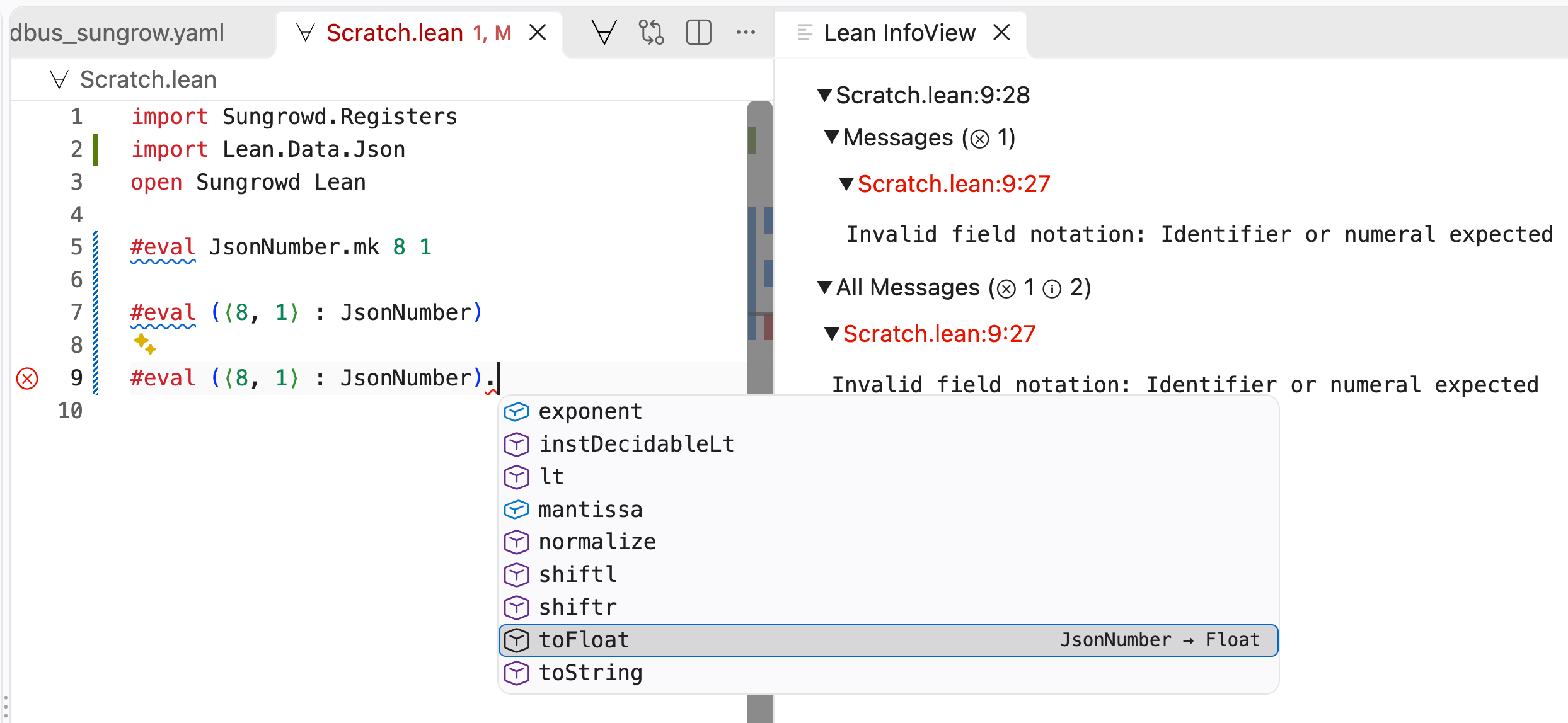
Task: Open the more actions ellipsis menu
Action: point(746,32)
